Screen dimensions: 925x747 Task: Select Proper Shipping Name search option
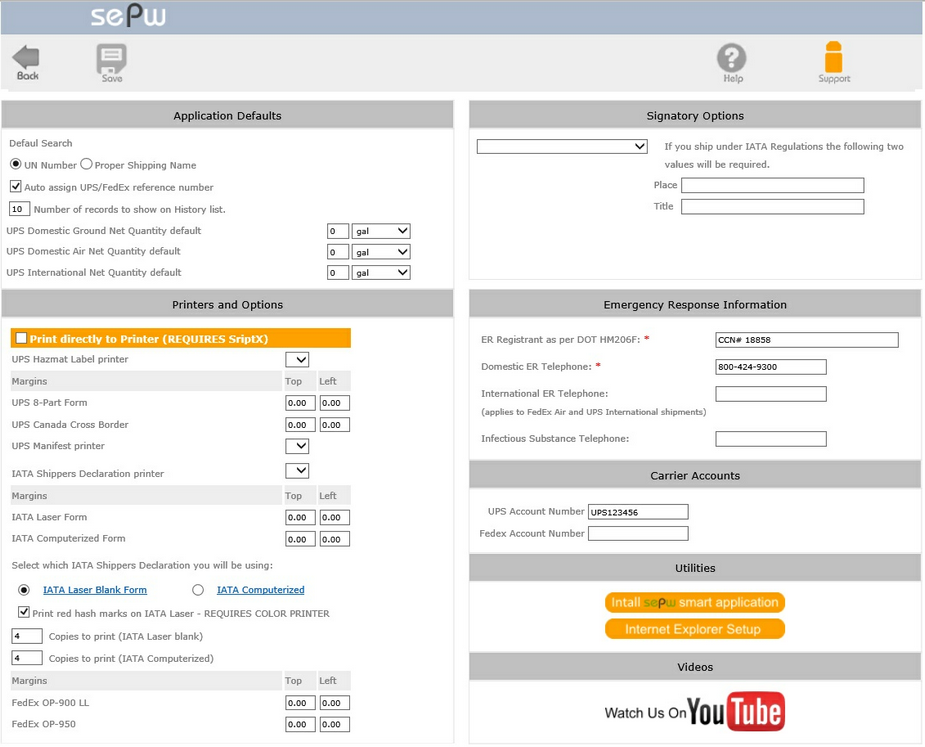pyautogui.click(x=86, y=164)
